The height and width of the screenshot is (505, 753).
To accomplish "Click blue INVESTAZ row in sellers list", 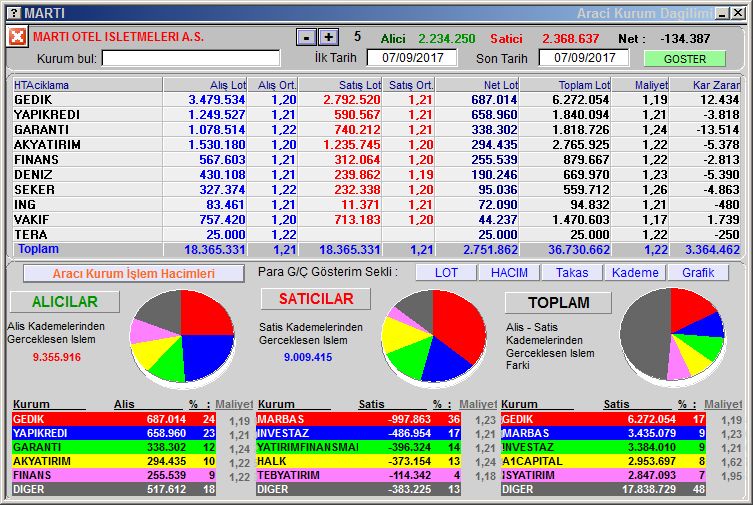I will pos(359,433).
